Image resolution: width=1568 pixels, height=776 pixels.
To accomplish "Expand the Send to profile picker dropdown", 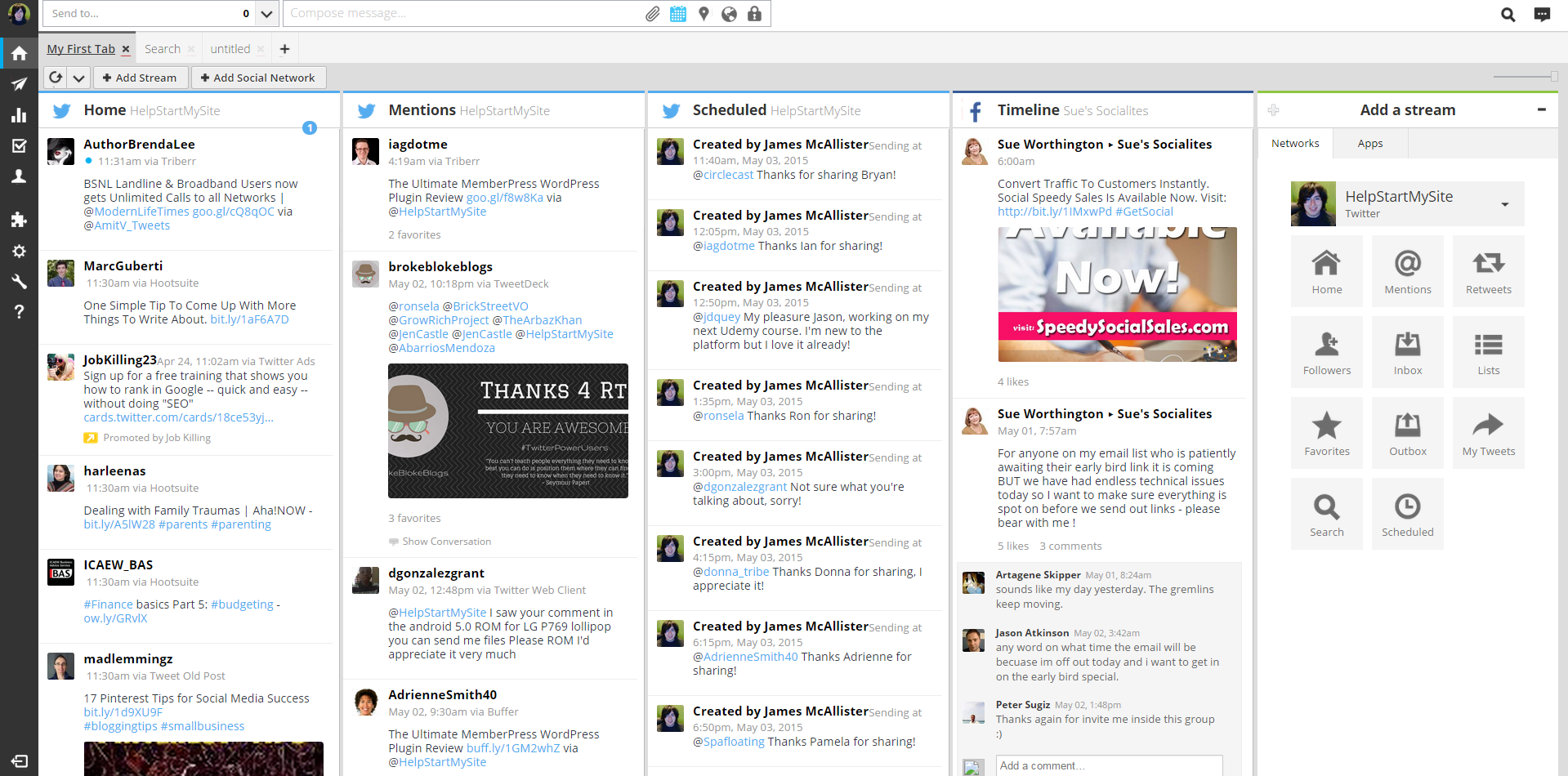I will click(x=266, y=14).
